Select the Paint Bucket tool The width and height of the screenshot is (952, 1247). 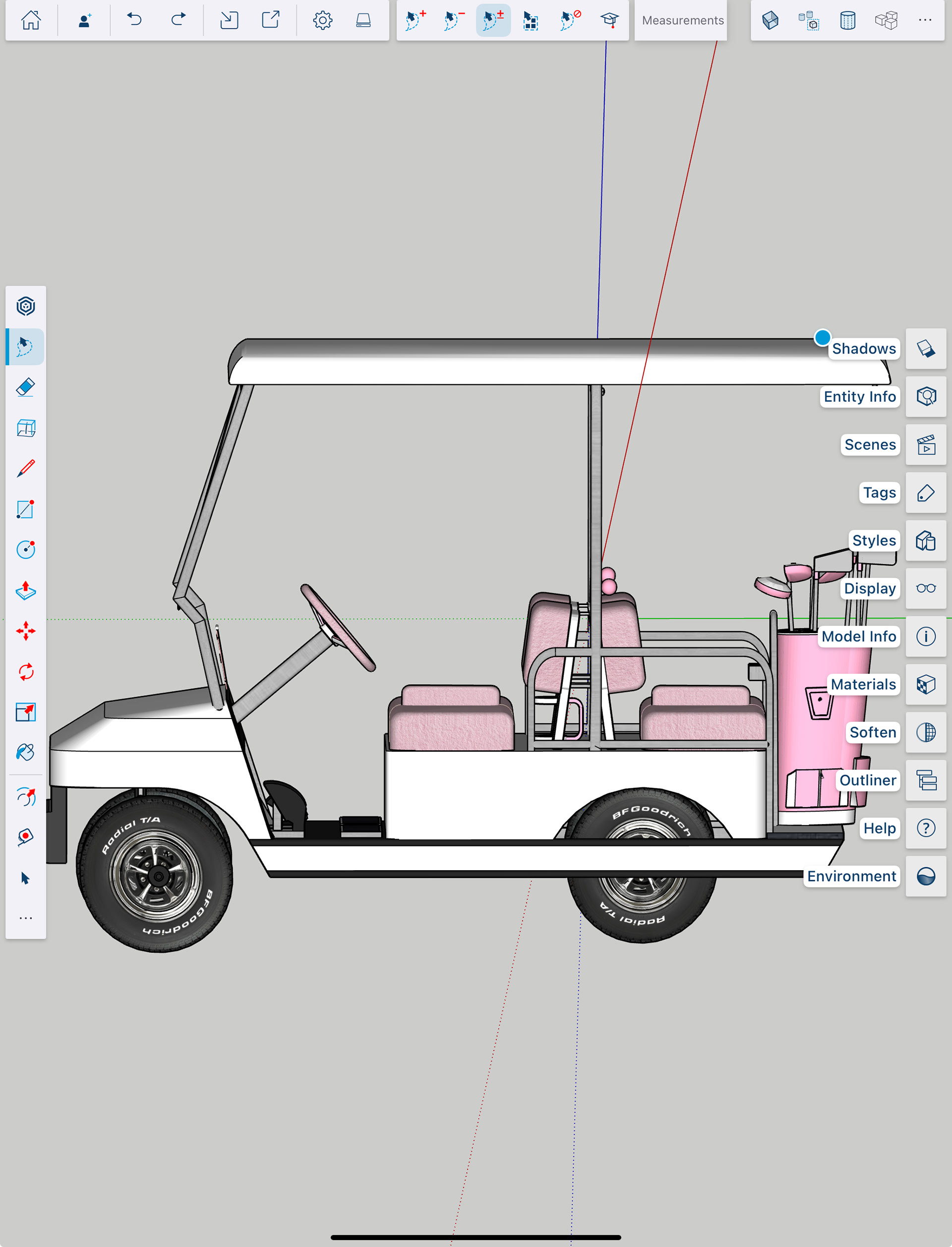pyautogui.click(x=25, y=752)
